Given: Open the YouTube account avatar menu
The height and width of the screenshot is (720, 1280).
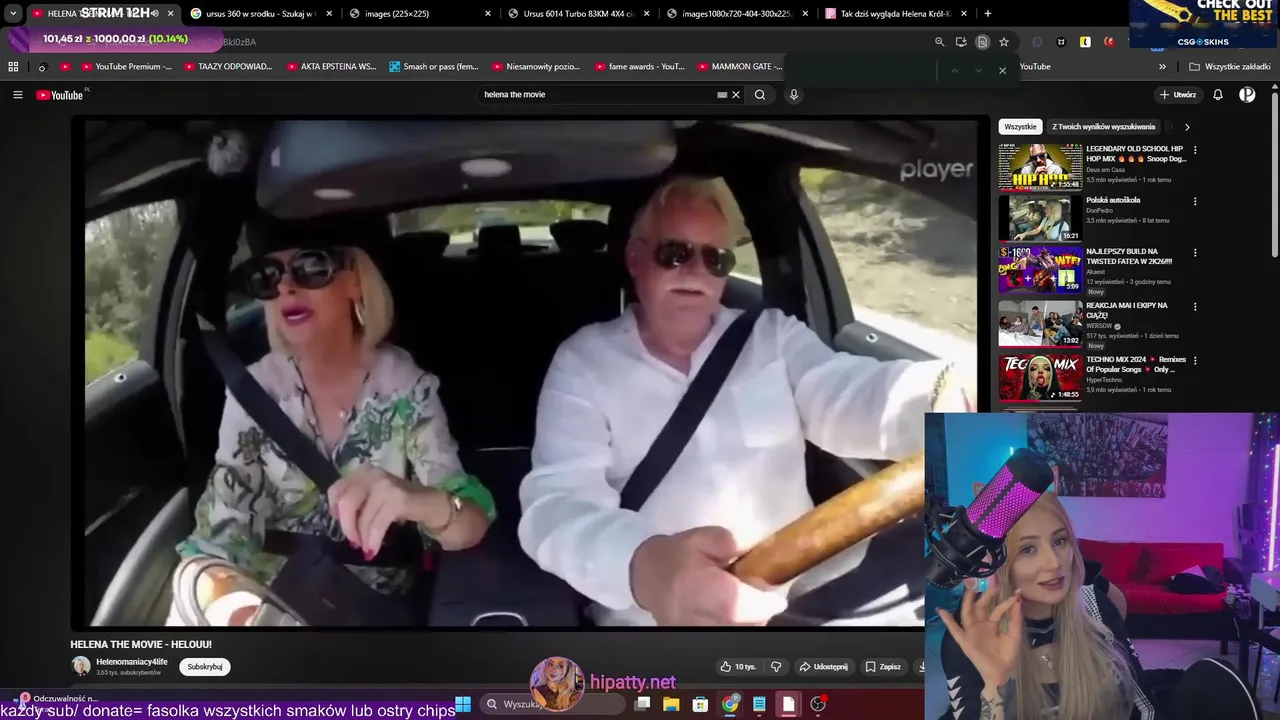Looking at the screenshot, I should (1247, 95).
